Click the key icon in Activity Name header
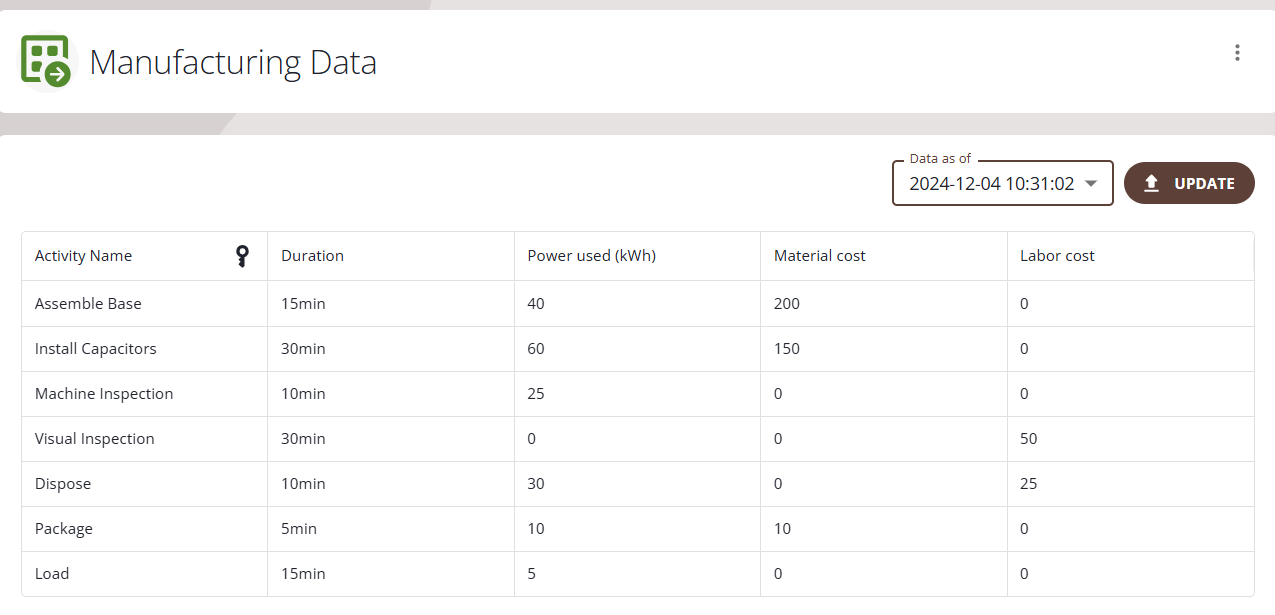 [x=242, y=256]
